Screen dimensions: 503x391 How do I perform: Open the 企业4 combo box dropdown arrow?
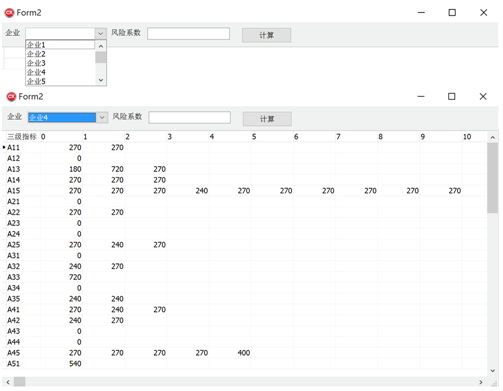tap(102, 117)
